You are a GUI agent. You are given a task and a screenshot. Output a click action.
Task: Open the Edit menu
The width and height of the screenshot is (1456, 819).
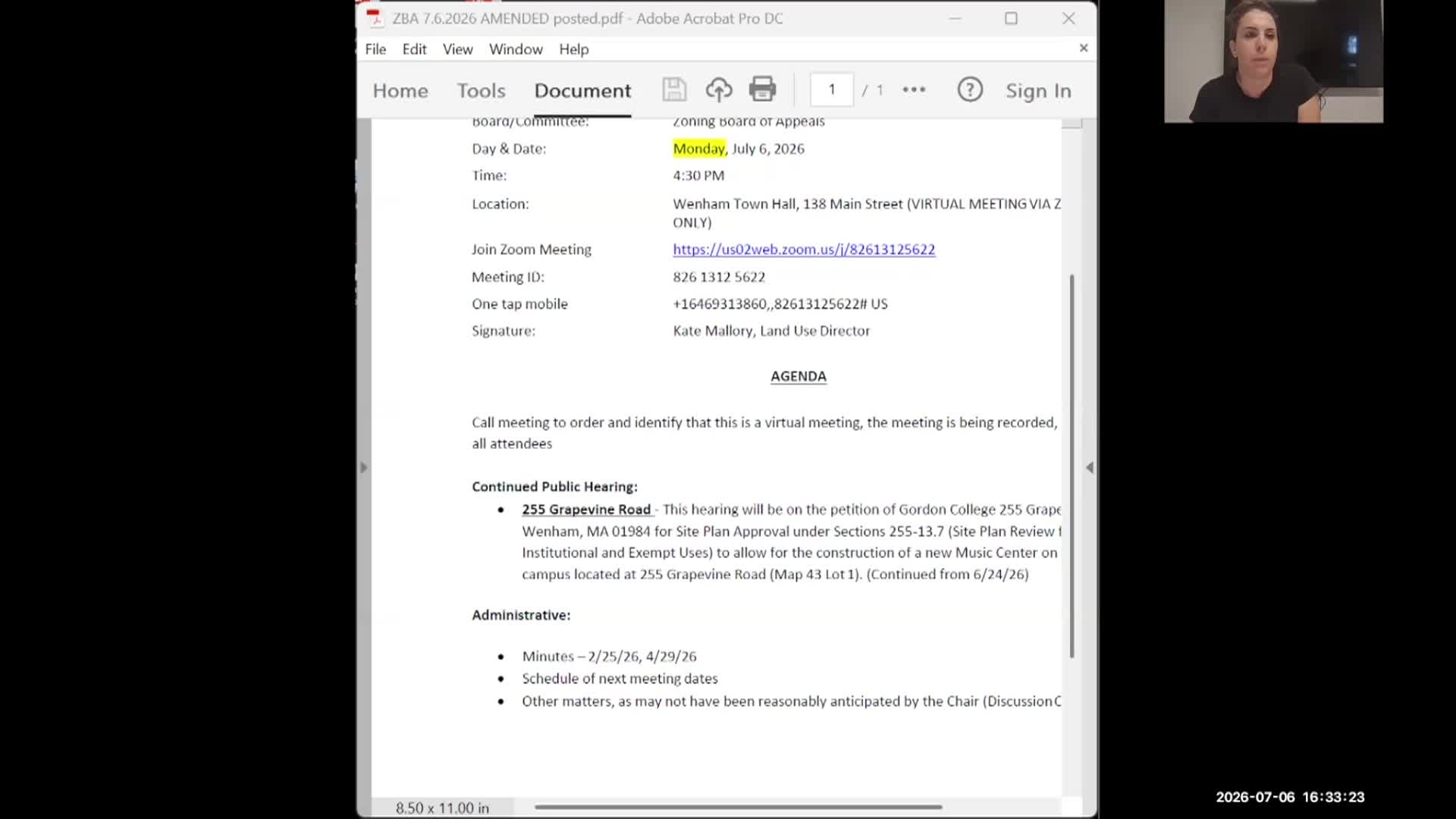(x=414, y=49)
